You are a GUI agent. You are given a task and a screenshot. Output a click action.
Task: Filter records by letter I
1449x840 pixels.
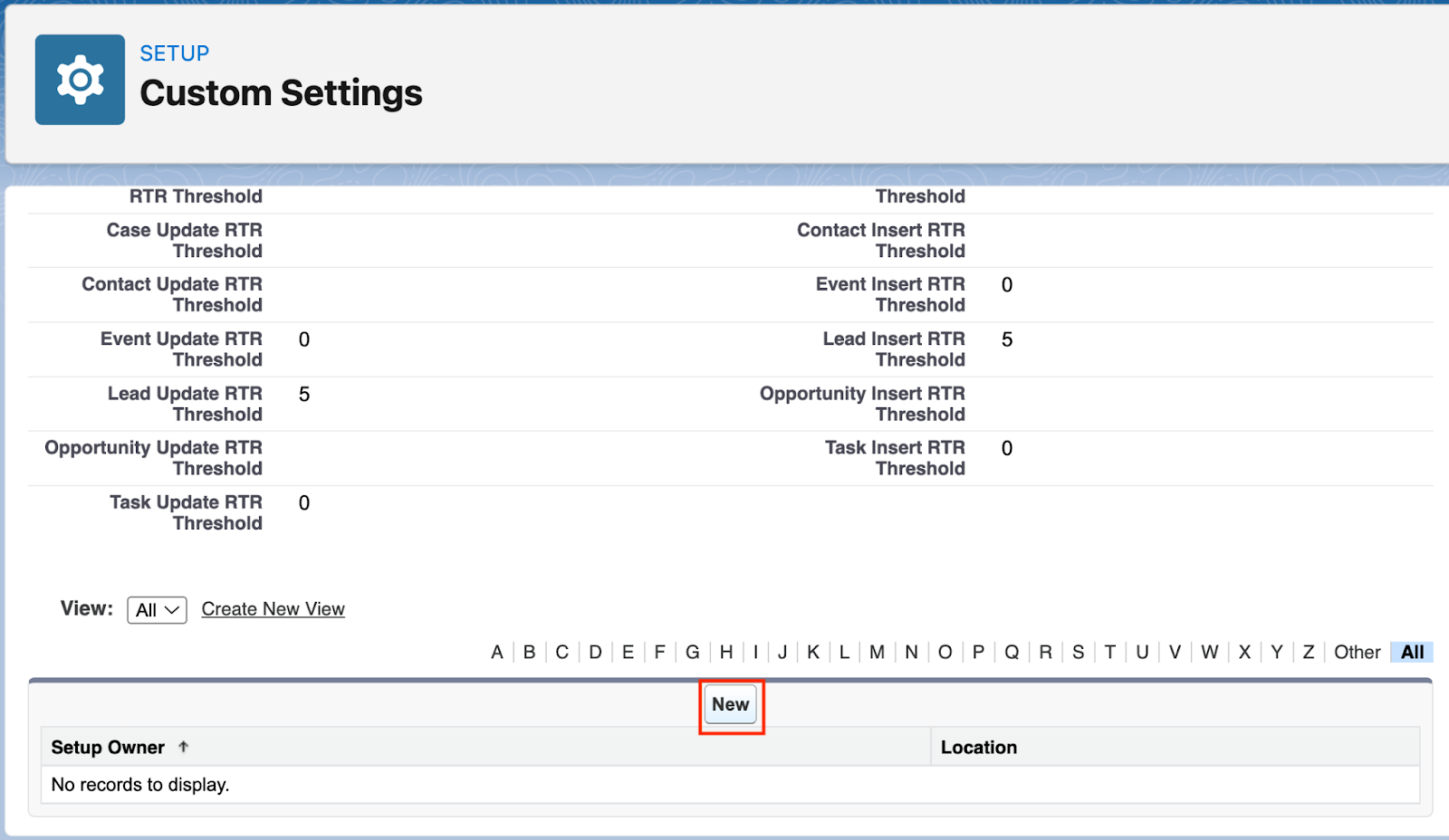pos(755,652)
